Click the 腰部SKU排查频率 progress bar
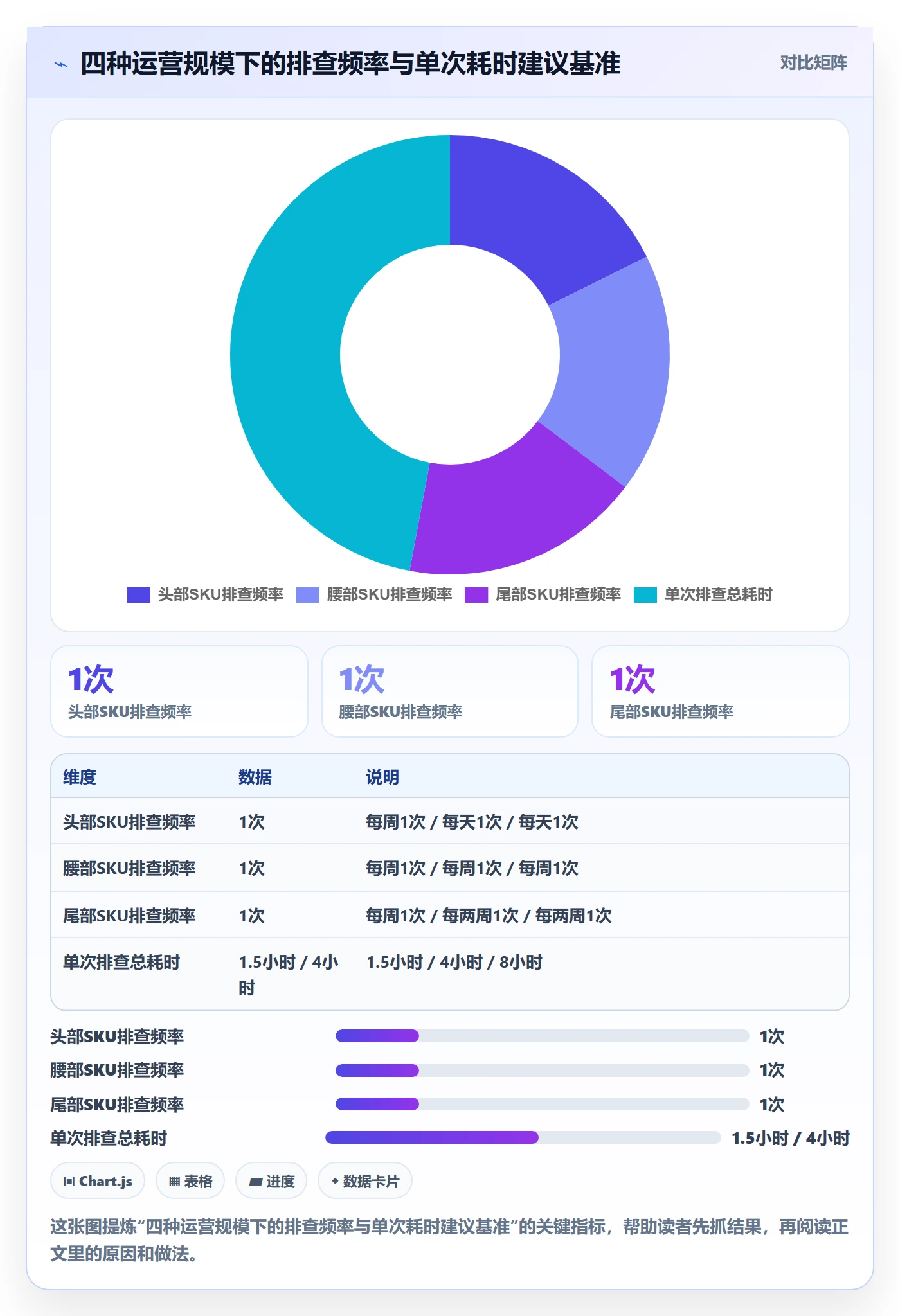Viewport: 900px width, 1316px height. pyautogui.click(x=542, y=1070)
